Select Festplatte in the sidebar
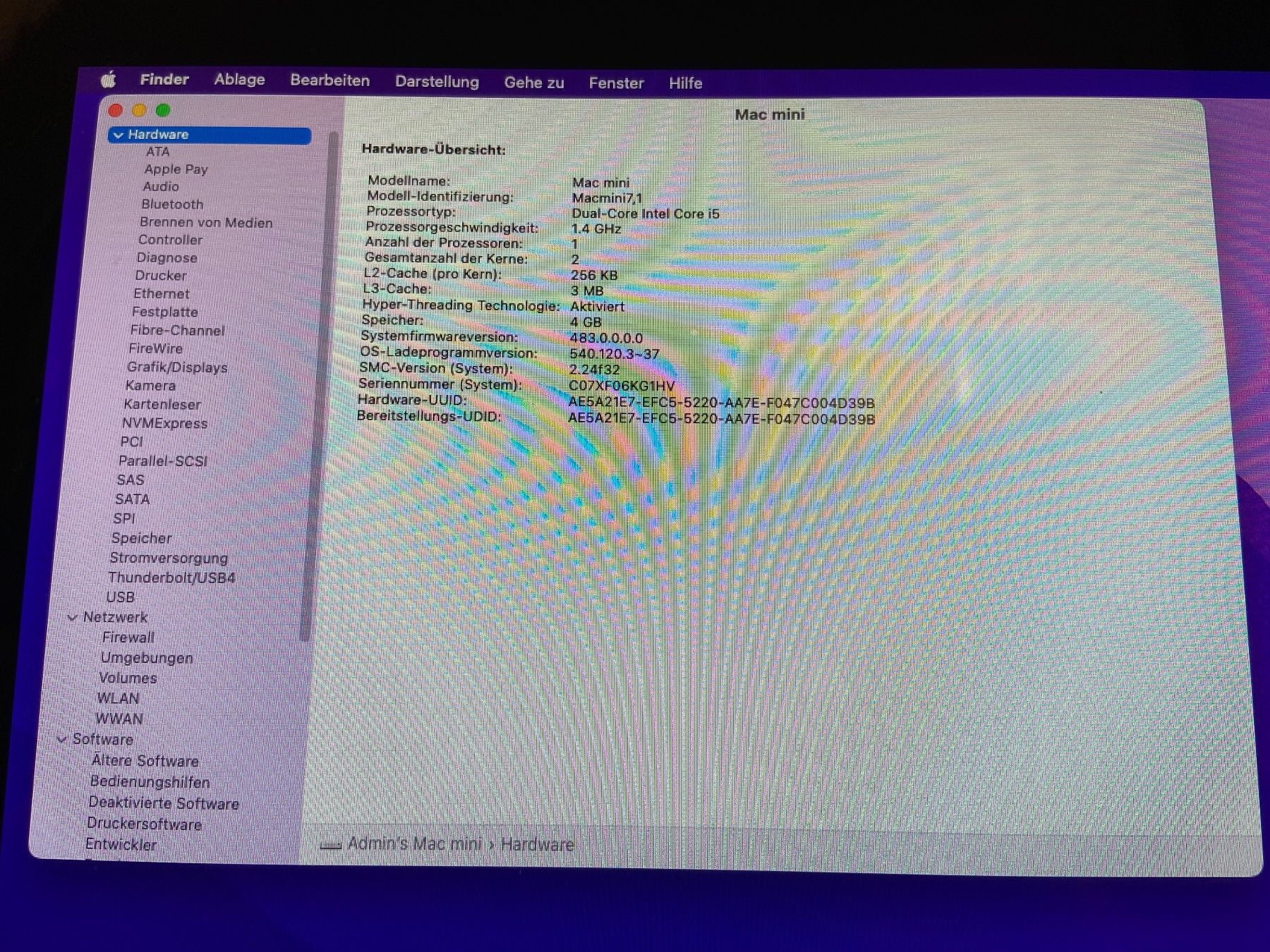 coord(165,312)
